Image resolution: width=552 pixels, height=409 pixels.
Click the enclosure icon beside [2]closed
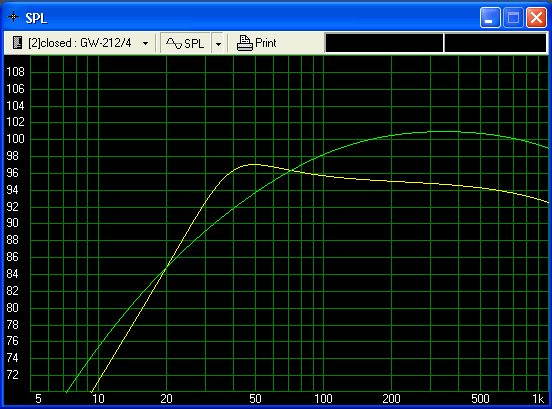(17, 43)
